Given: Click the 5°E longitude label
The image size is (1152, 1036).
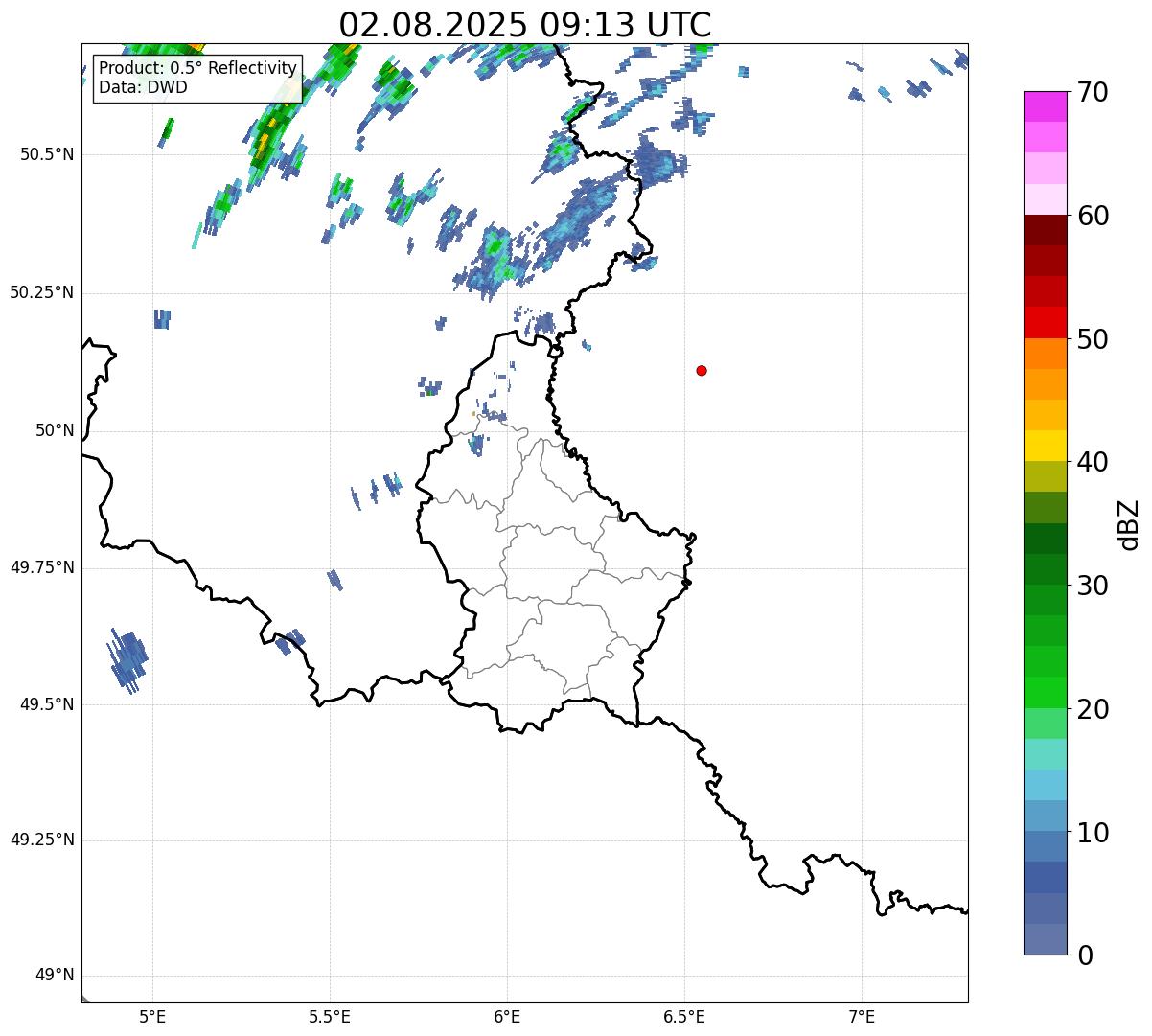Looking at the screenshot, I should [x=152, y=1016].
